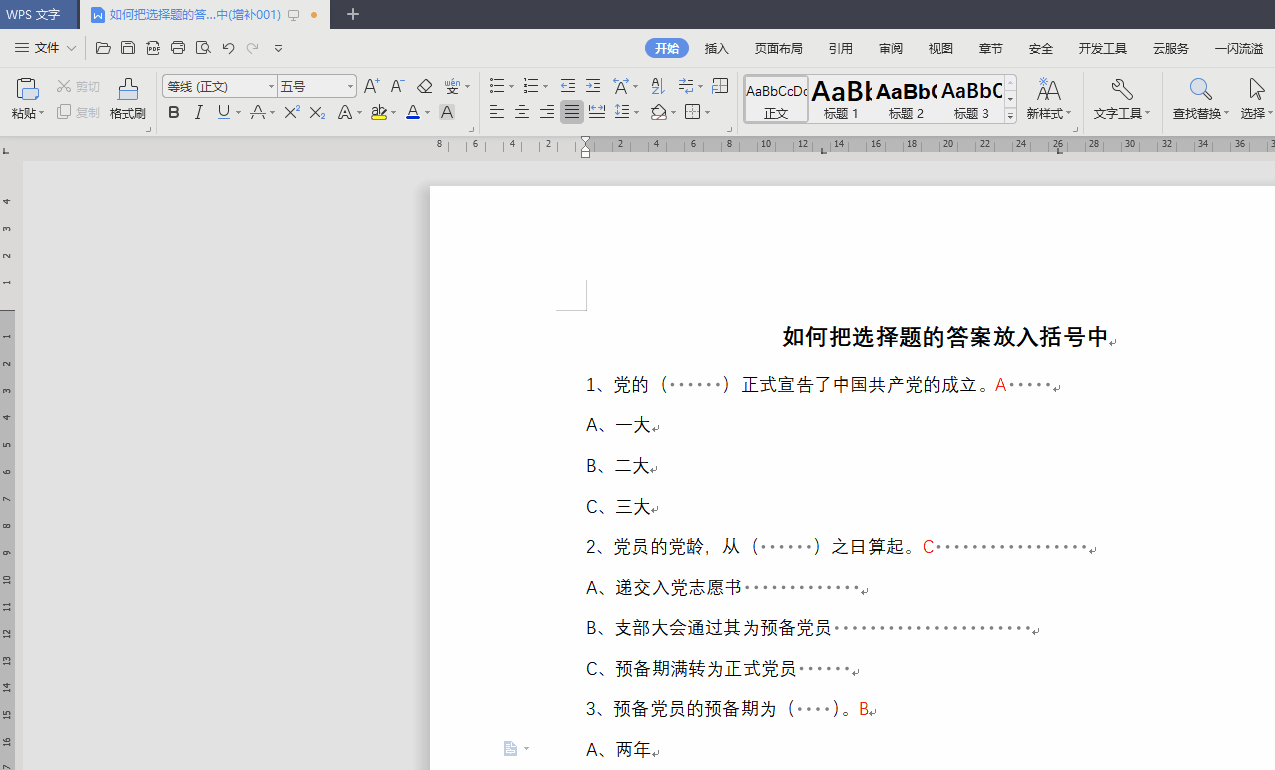This screenshot has height=770, width=1275.
Task: Center align paragraph
Action: coord(522,112)
